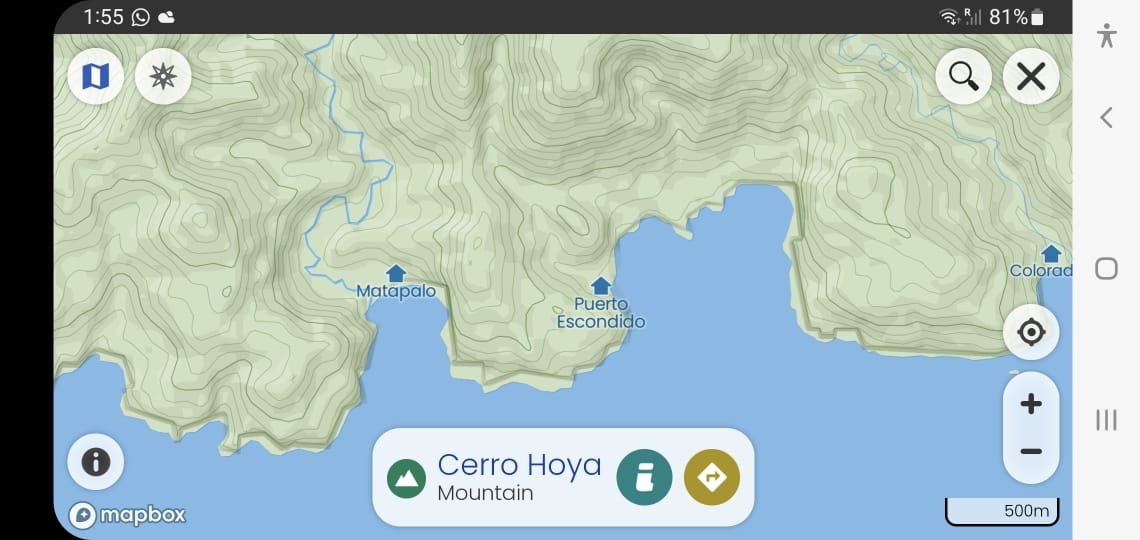Close the map with the X button
The height and width of the screenshot is (540, 1140).
1031,76
